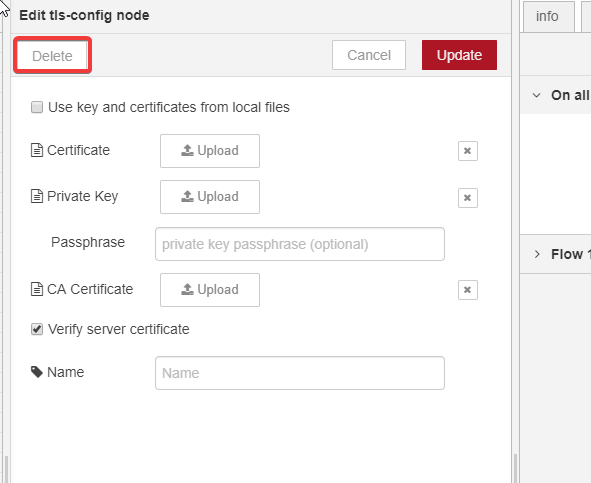Delete the tls-config node

pos(52,55)
